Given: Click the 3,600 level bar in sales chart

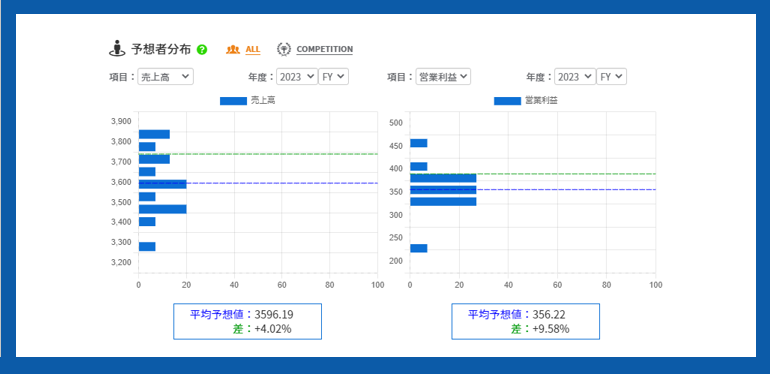Looking at the screenshot, I should 163,184.
